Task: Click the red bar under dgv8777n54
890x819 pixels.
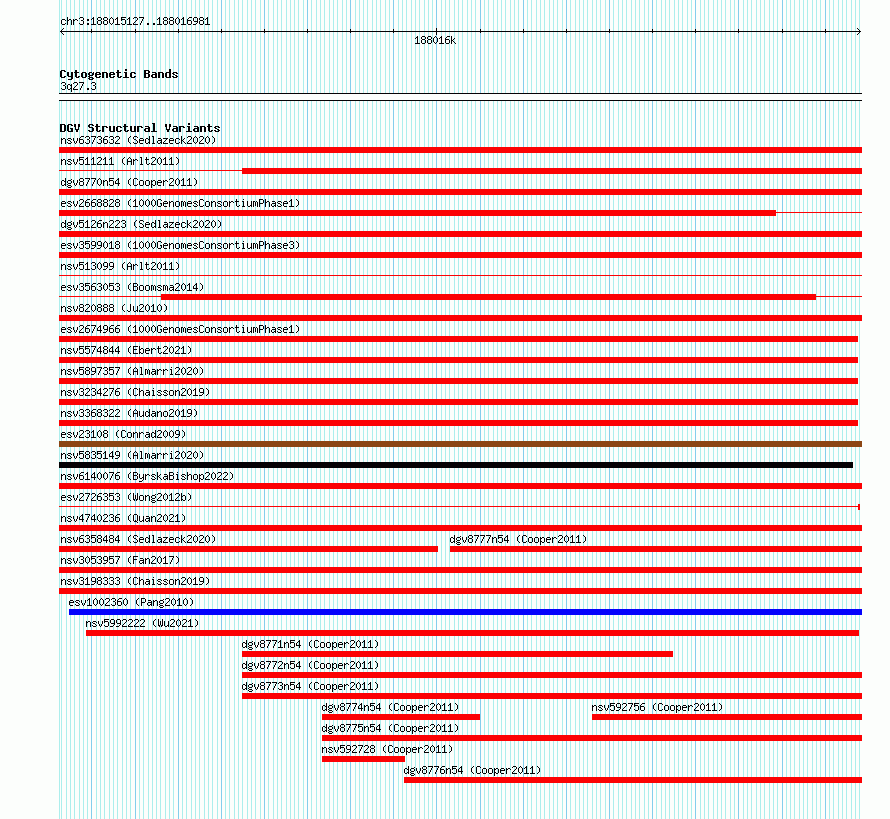Action: click(656, 549)
